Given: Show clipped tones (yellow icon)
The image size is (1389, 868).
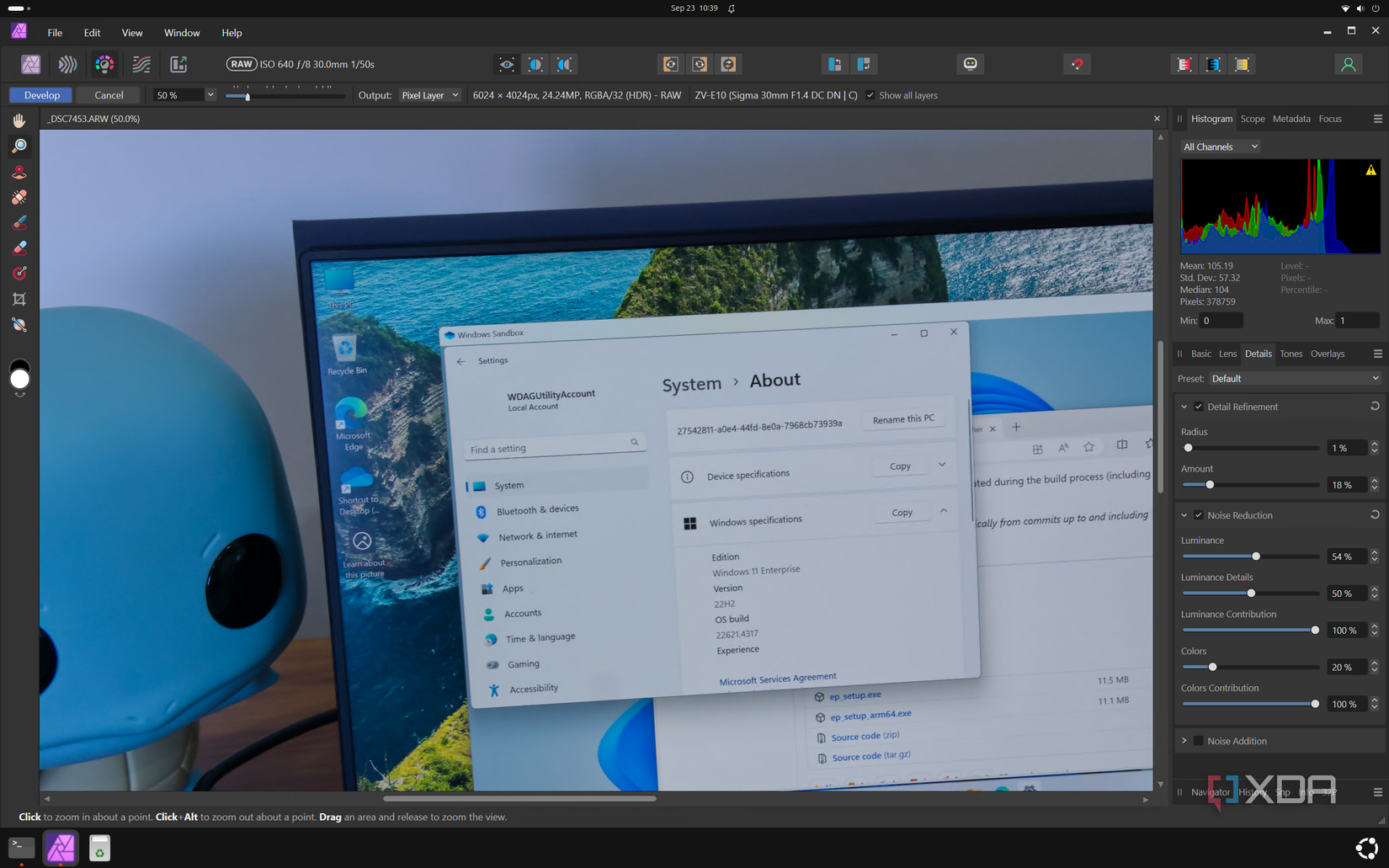Looking at the screenshot, I should click(1242, 64).
